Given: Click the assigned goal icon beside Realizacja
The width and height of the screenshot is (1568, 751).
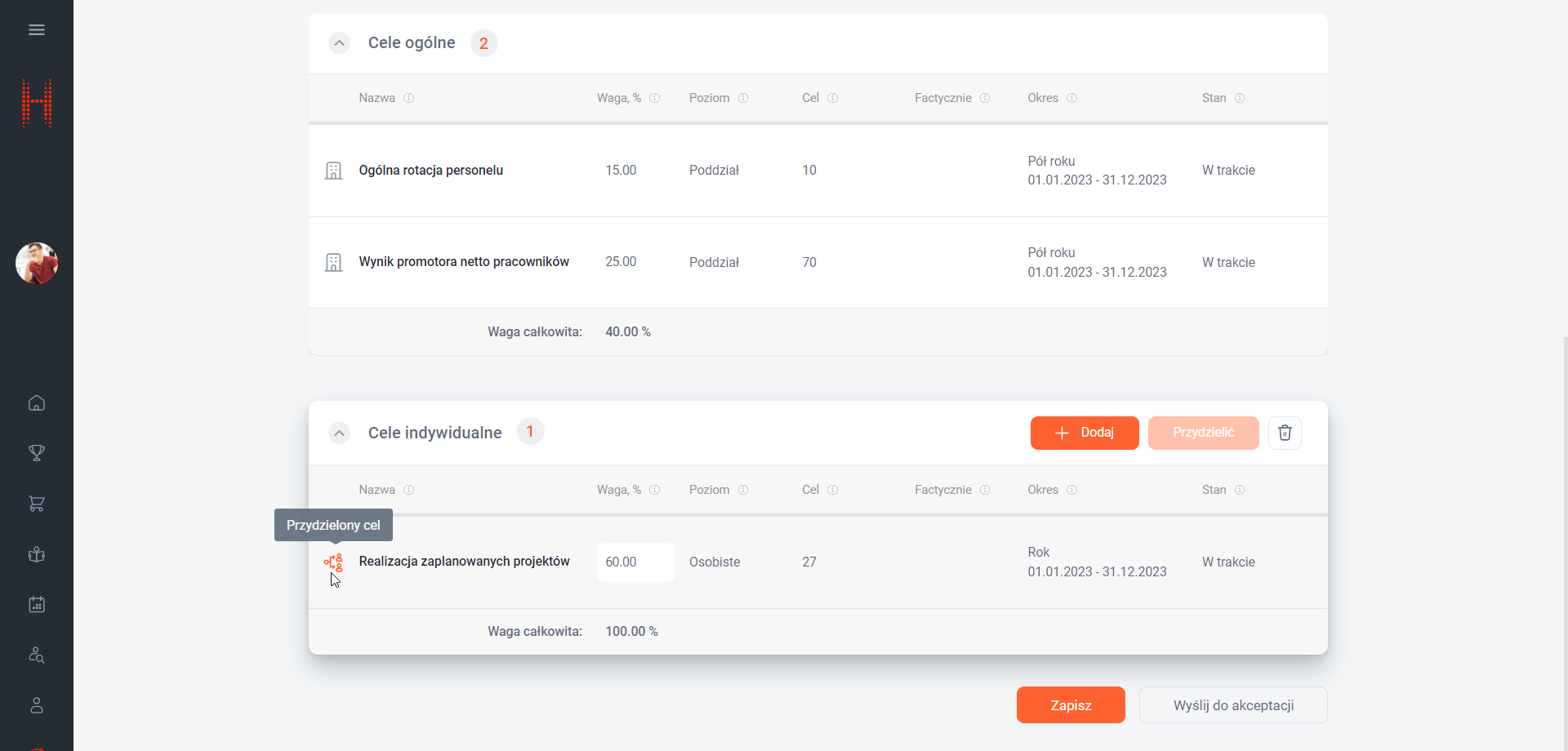Looking at the screenshot, I should [333, 562].
